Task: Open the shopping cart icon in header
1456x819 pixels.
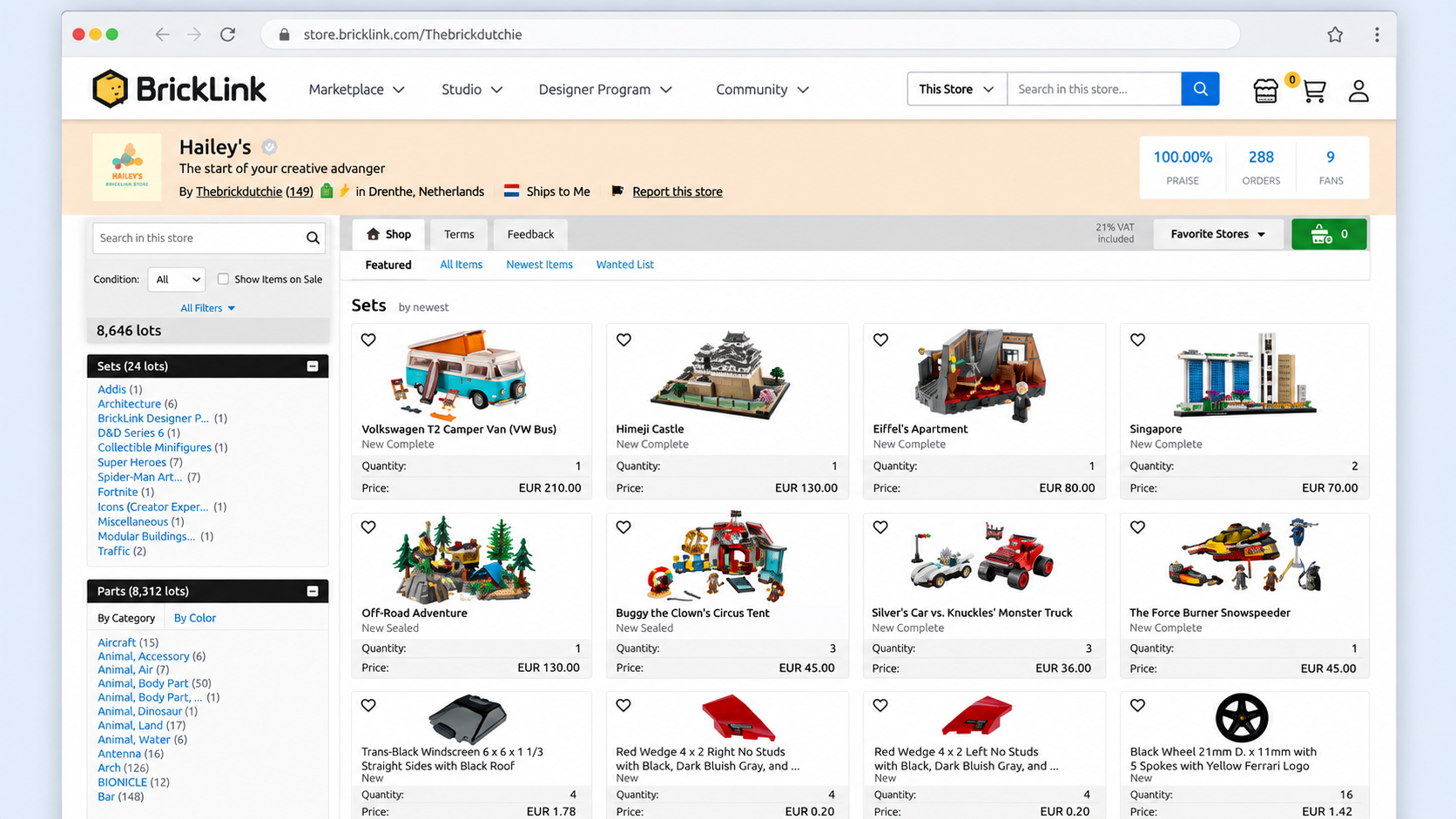Action: [x=1314, y=91]
